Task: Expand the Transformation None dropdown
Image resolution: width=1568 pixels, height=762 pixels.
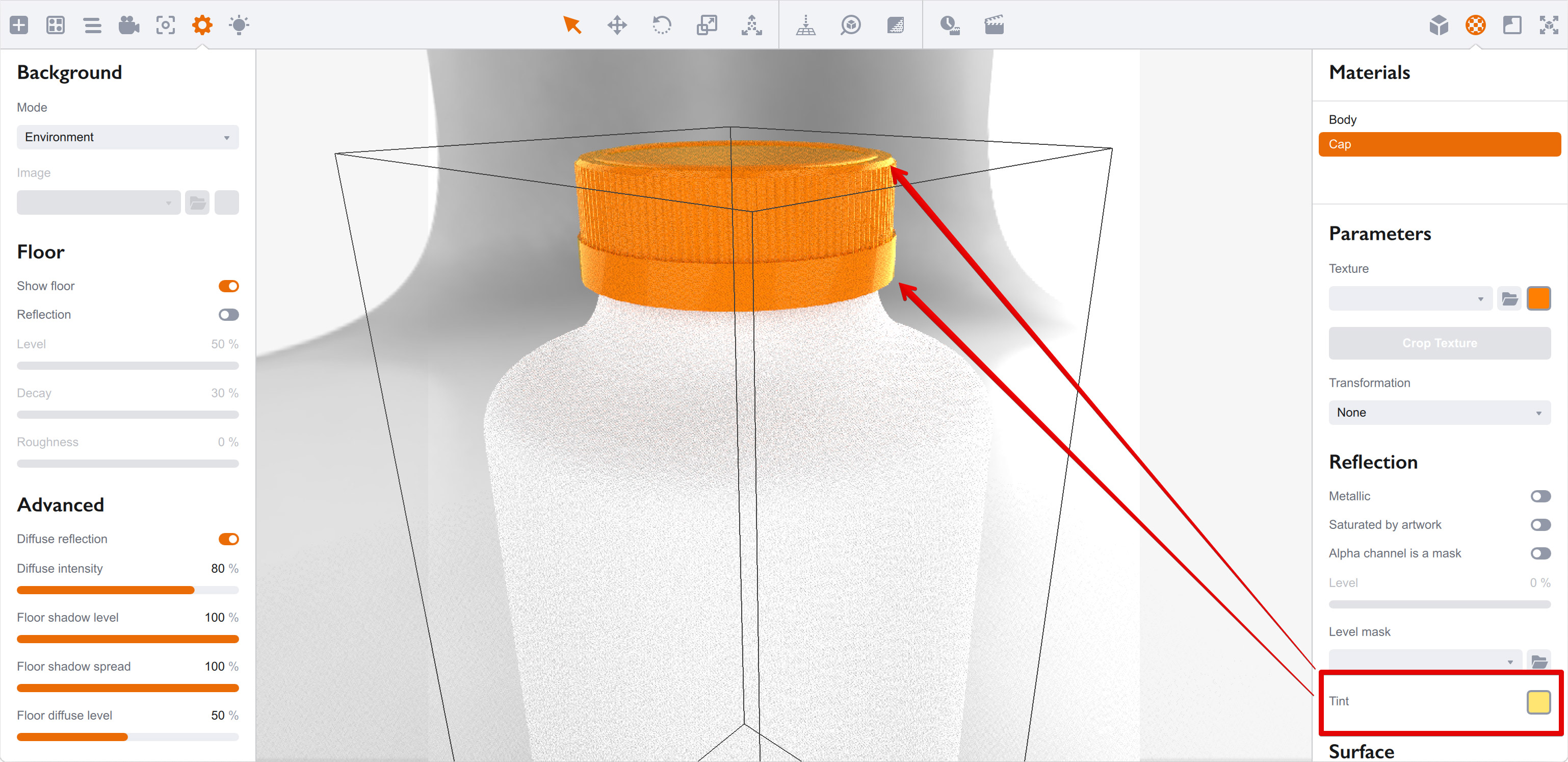Action: coord(1439,413)
